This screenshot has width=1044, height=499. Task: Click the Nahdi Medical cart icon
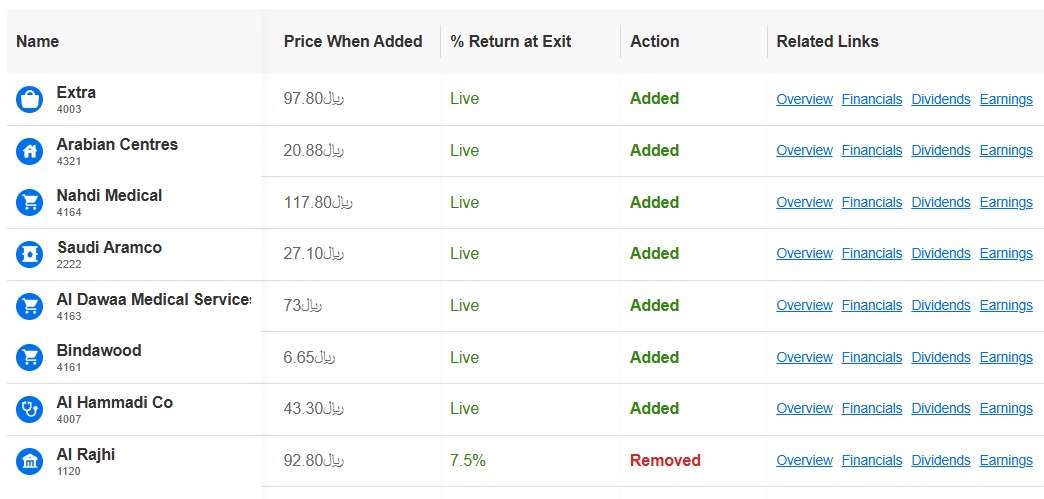coord(29,203)
